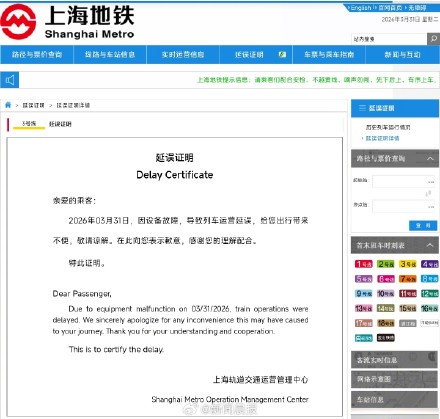Select Line 3 yellow badge
Viewport: 440px width, 419px height.
[x=408, y=264]
